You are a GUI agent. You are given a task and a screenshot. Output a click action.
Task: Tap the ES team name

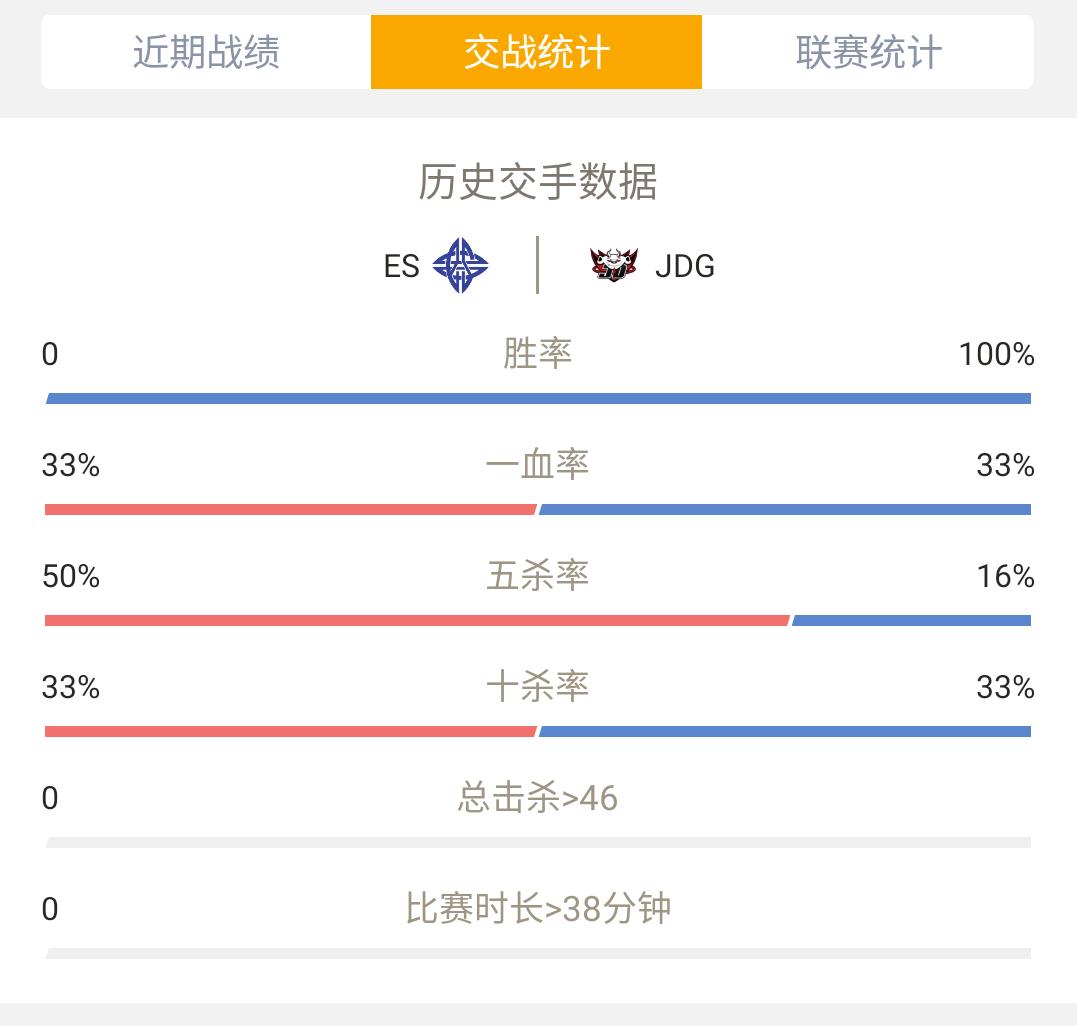tap(401, 266)
